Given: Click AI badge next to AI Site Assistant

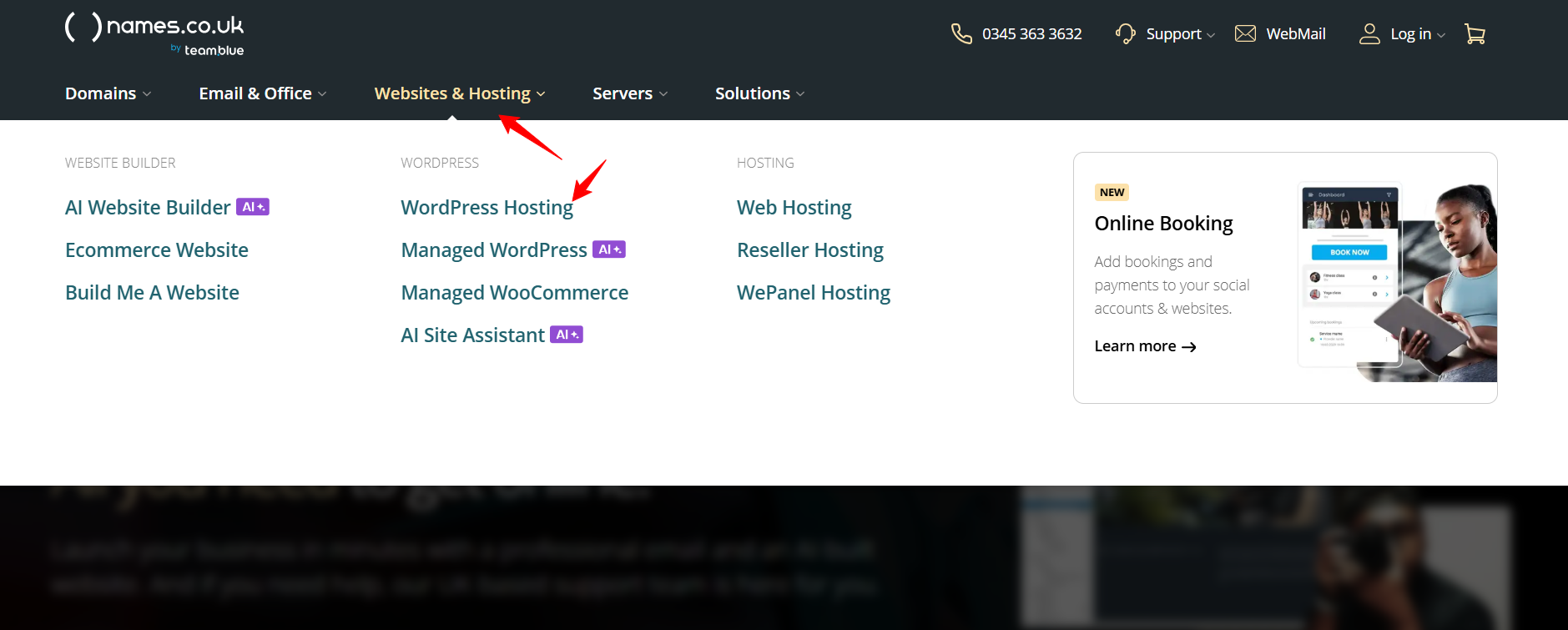Looking at the screenshot, I should pyautogui.click(x=567, y=335).
